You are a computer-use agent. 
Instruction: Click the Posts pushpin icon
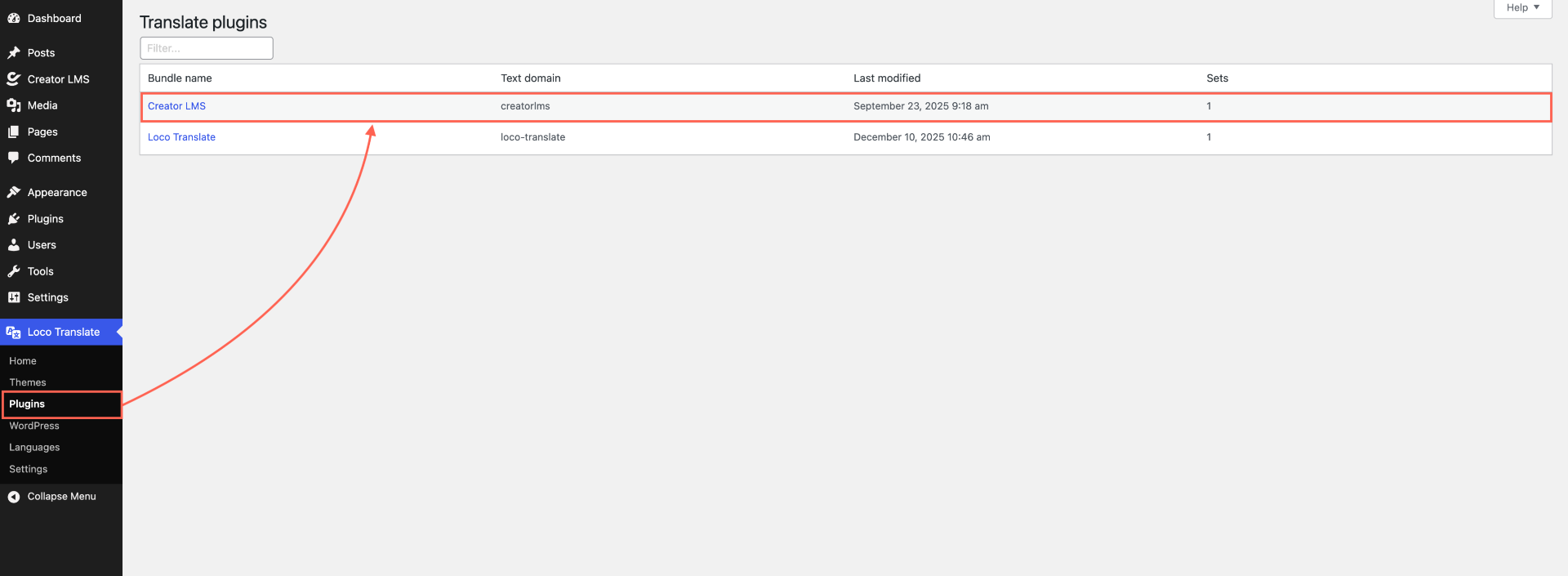point(14,52)
